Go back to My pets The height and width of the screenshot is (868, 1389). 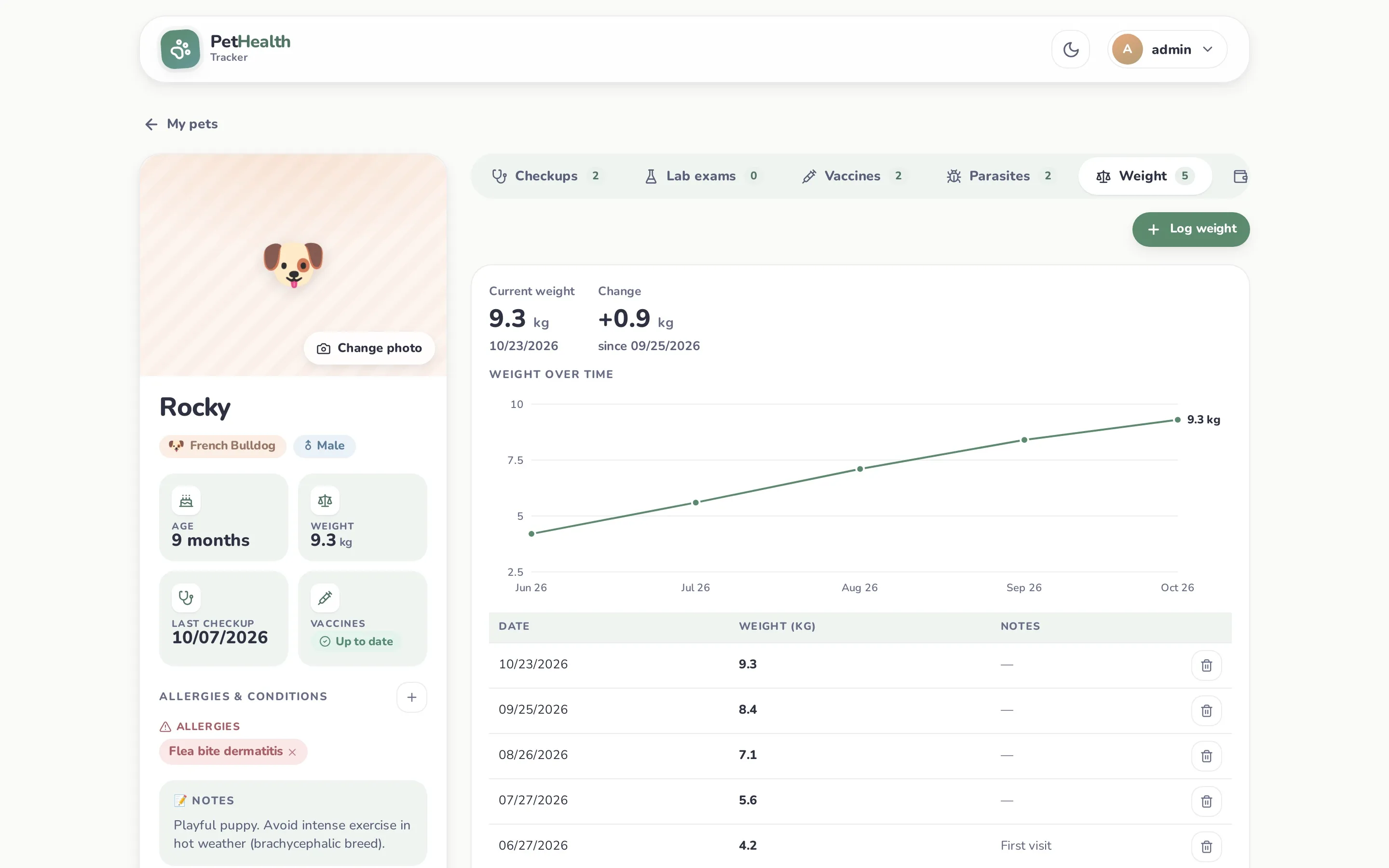181,124
